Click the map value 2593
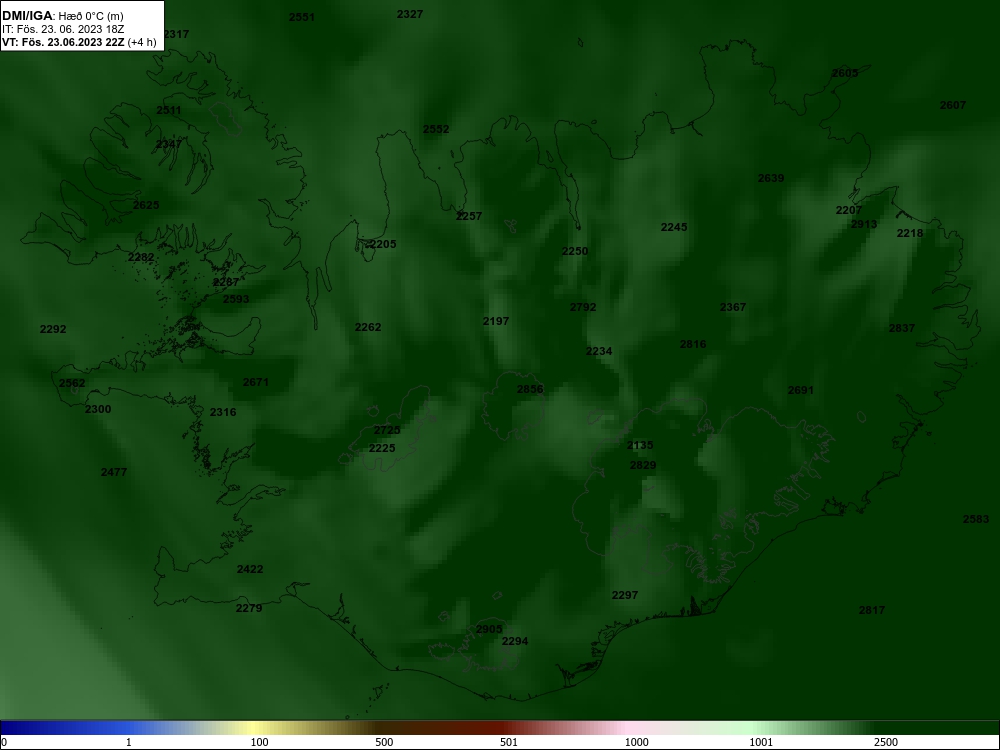Viewport: 1000px width, 750px height. [x=236, y=299]
